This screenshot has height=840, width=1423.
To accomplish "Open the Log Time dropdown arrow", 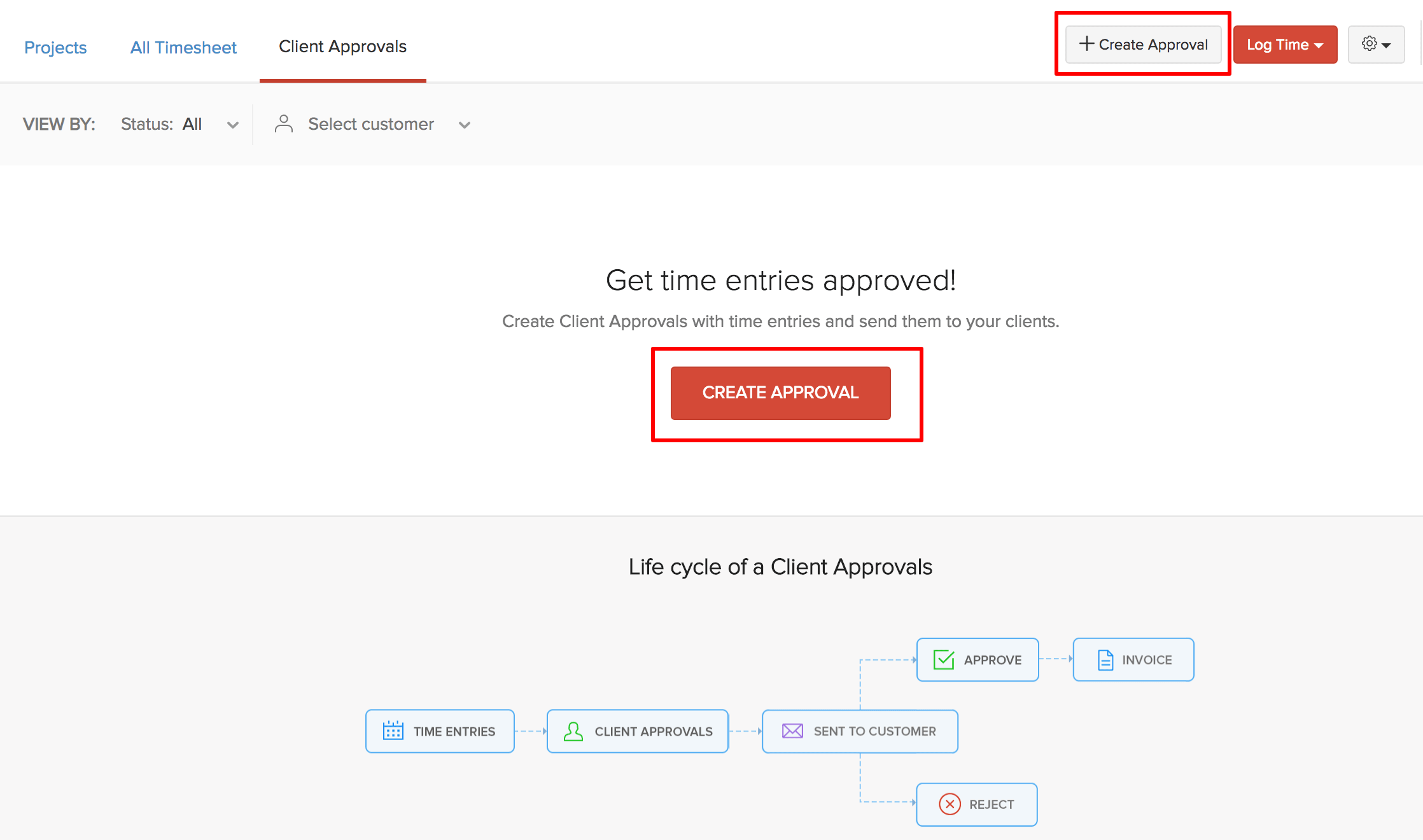I will (1319, 45).
